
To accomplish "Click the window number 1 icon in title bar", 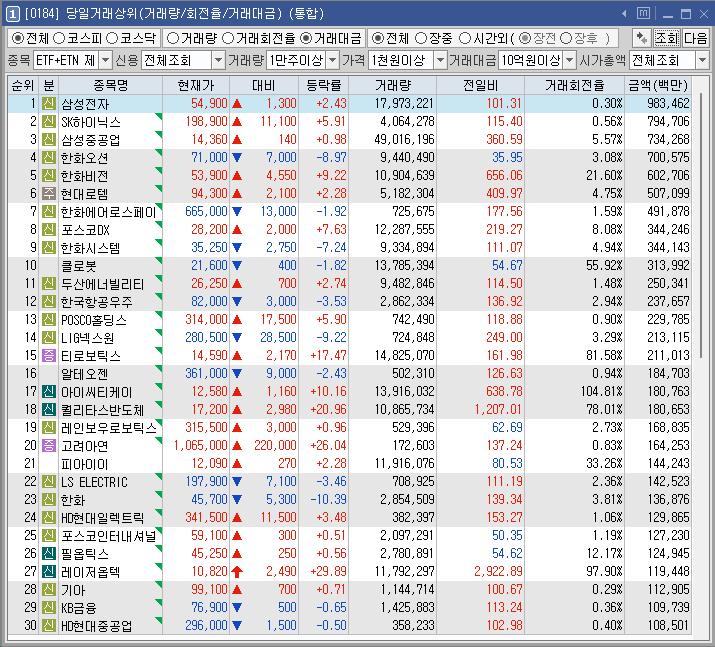I will tap(12, 14).
